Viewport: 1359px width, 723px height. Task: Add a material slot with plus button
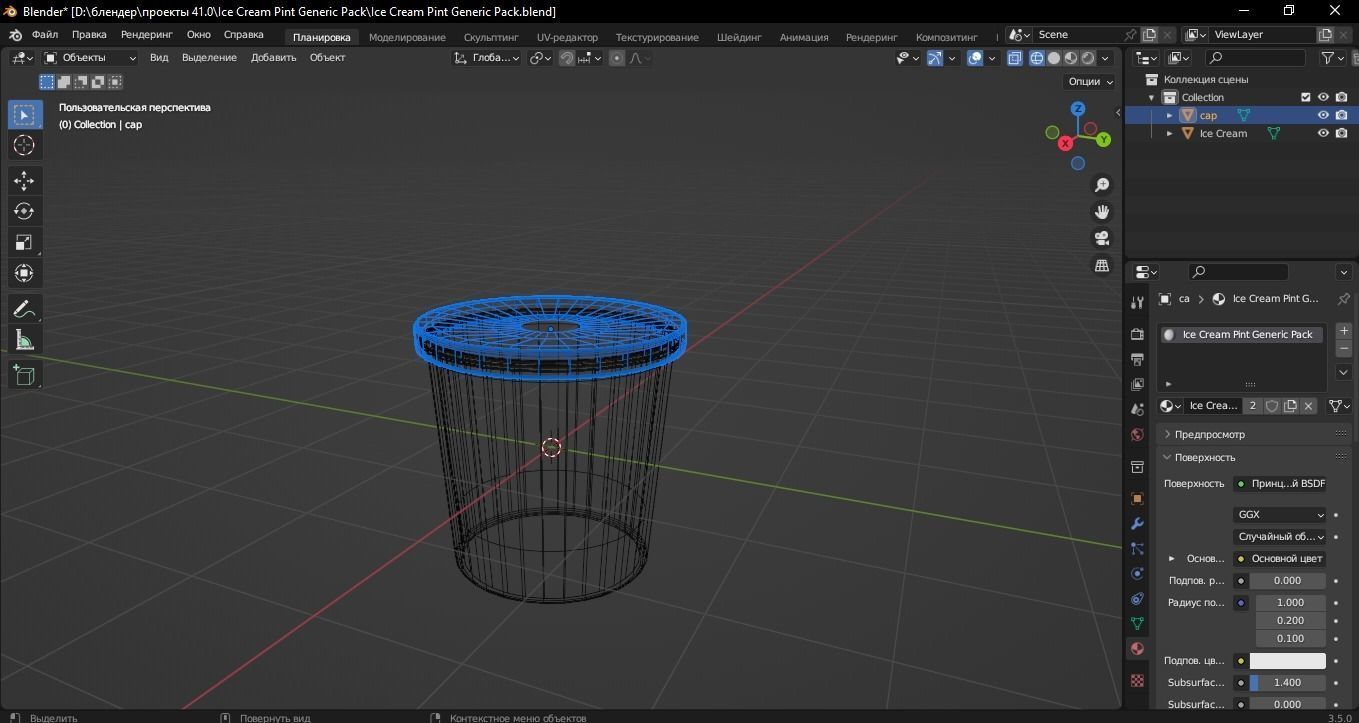pos(1343,331)
